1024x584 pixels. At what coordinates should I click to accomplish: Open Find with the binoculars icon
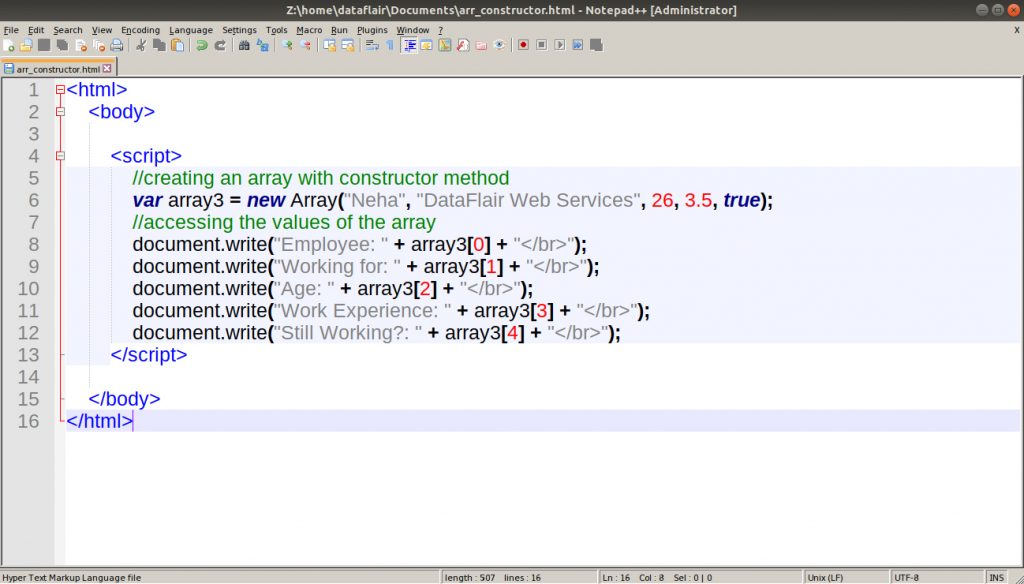[x=244, y=45]
